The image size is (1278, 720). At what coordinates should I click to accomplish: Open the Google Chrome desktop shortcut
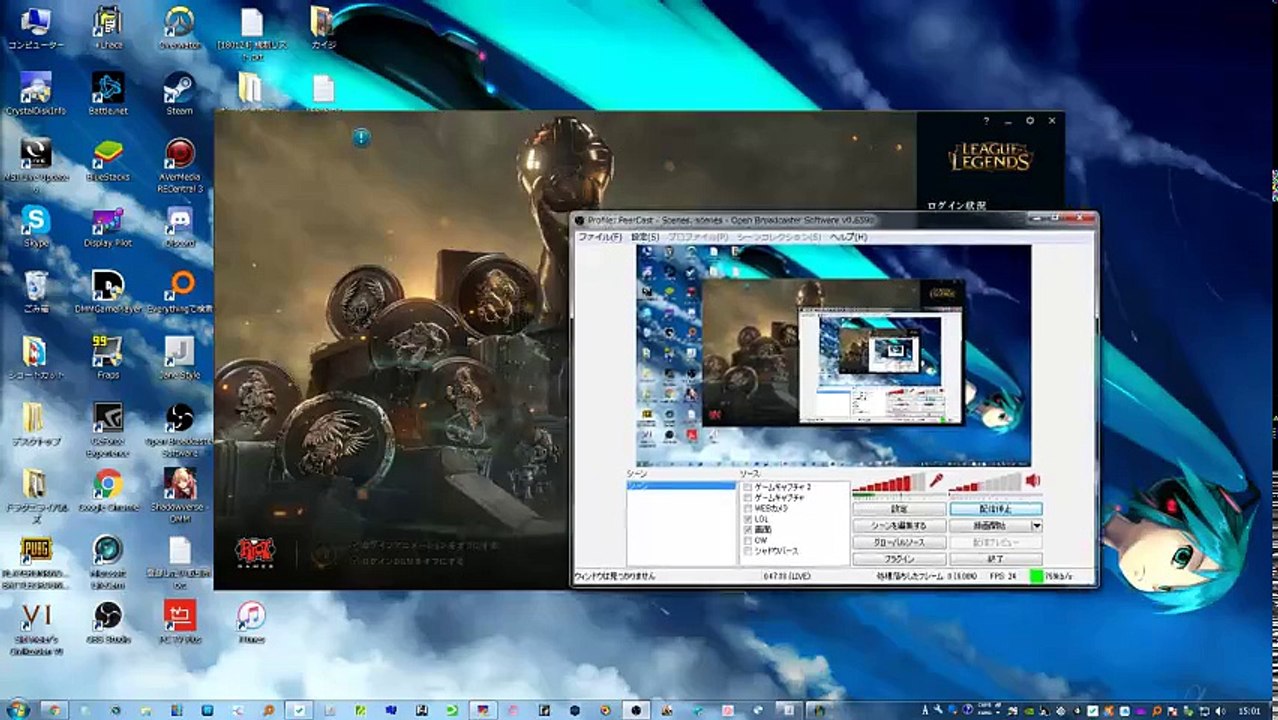108,490
